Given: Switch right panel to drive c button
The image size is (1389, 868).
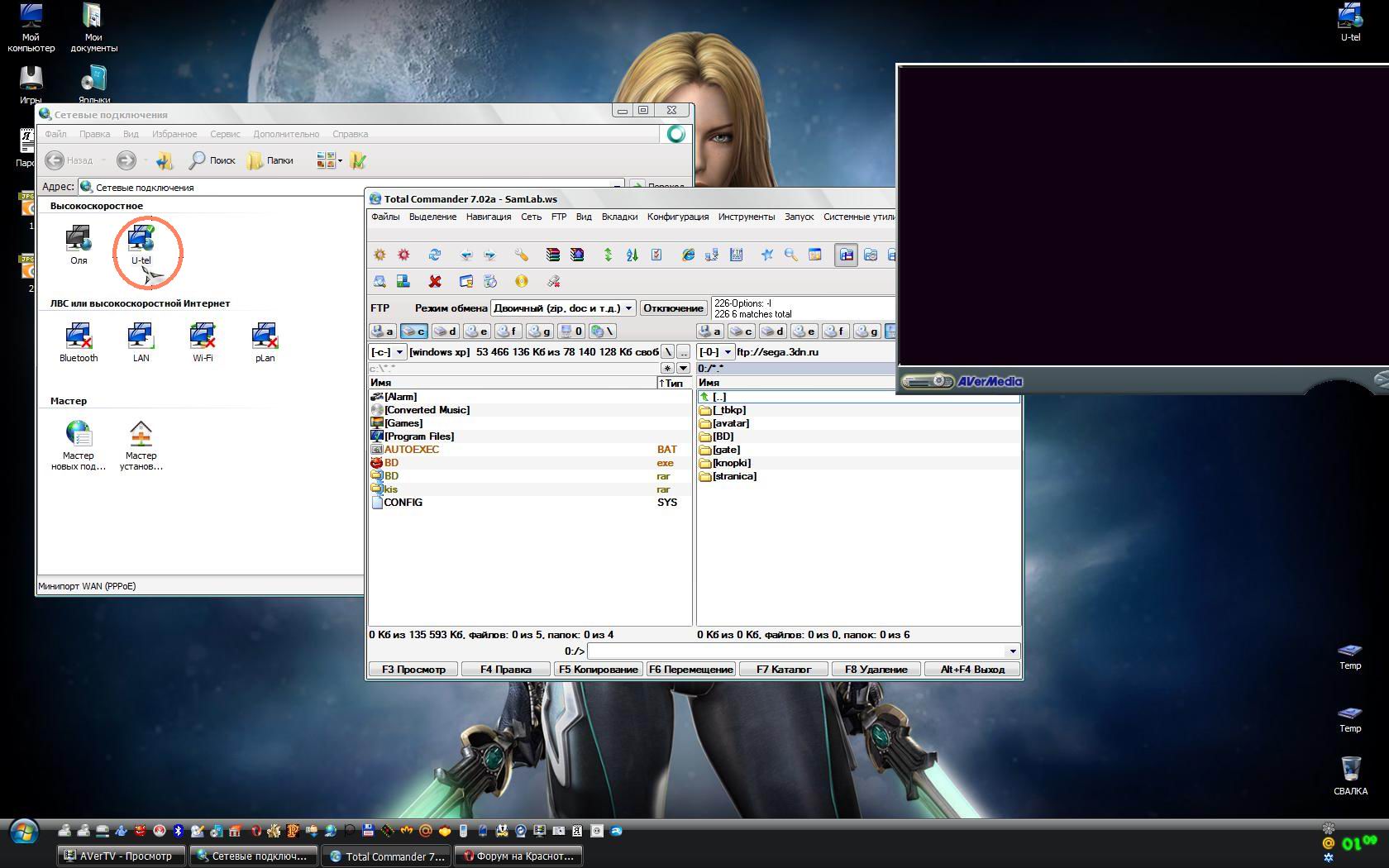Looking at the screenshot, I should (x=741, y=331).
